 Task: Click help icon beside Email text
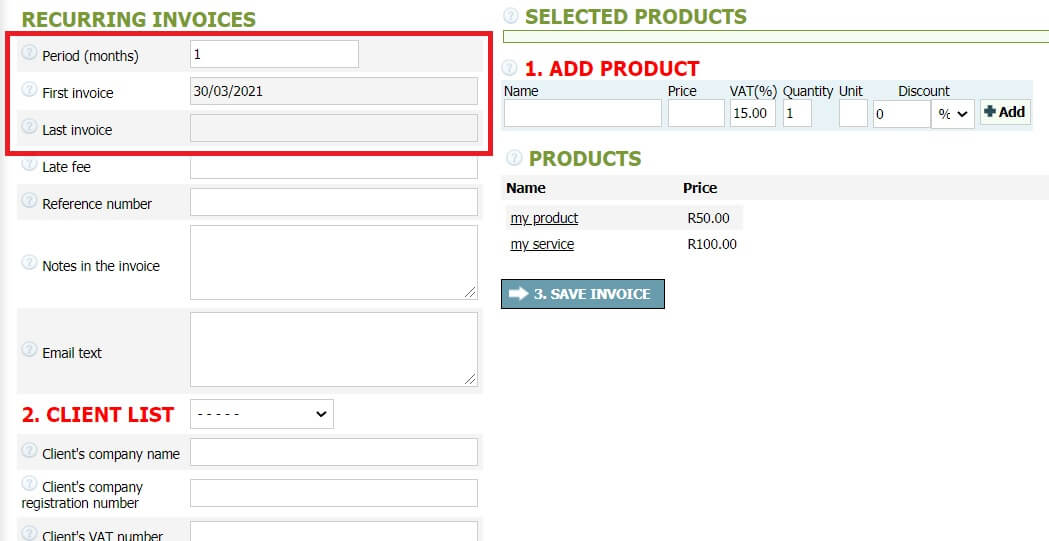point(29,349)
